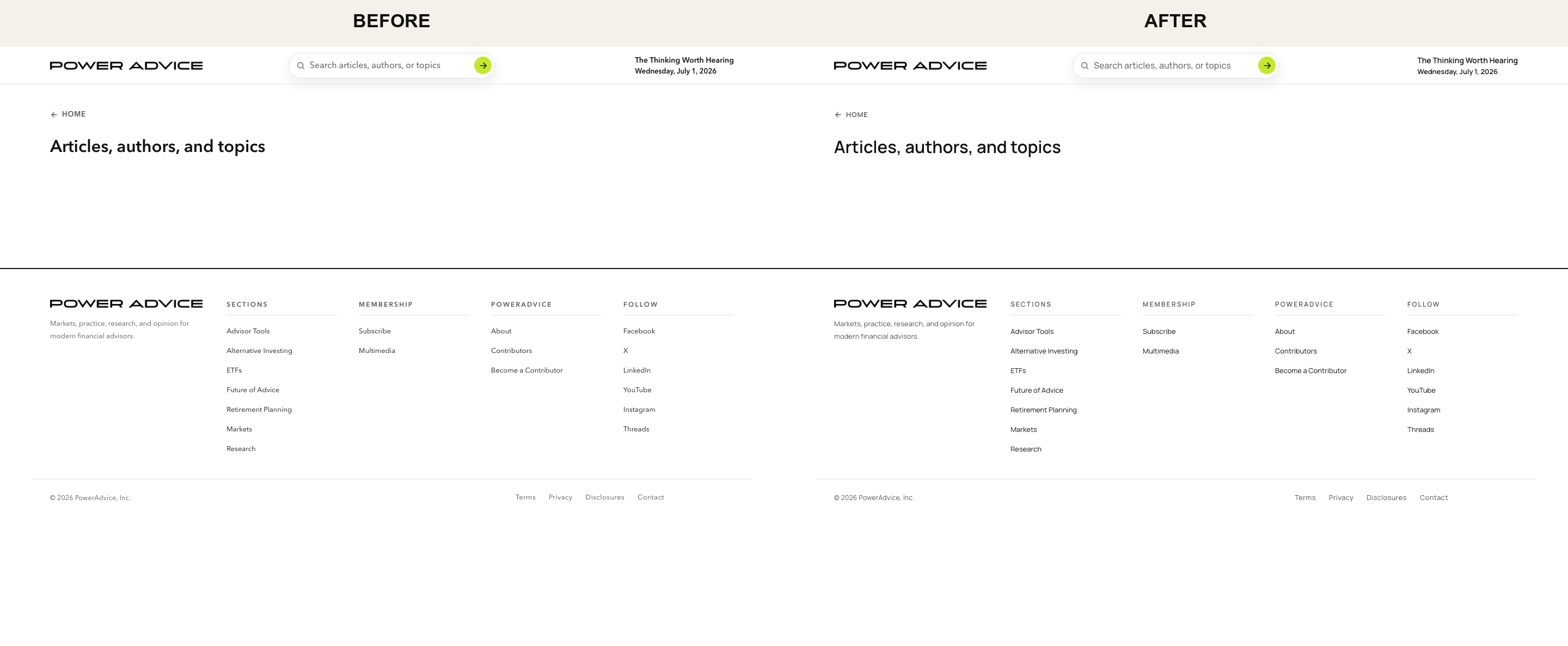Follow on Facebook in BEFORE footer

tap(639, 331)
